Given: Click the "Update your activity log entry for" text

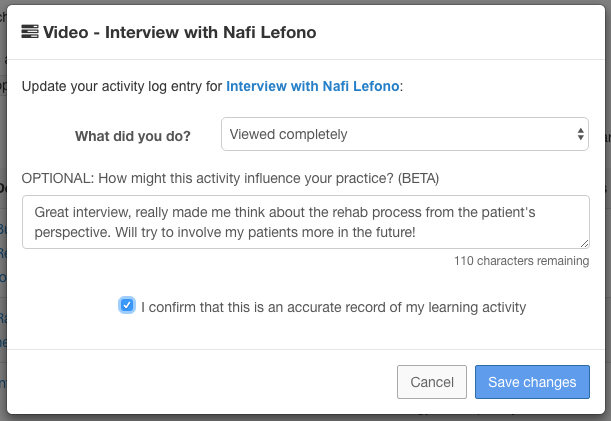Looking at the screenshot, I should [x=122, y=86].
